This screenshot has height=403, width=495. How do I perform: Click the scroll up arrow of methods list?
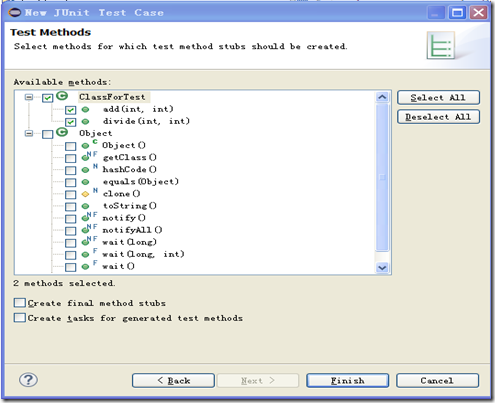[x=382, y=97]
